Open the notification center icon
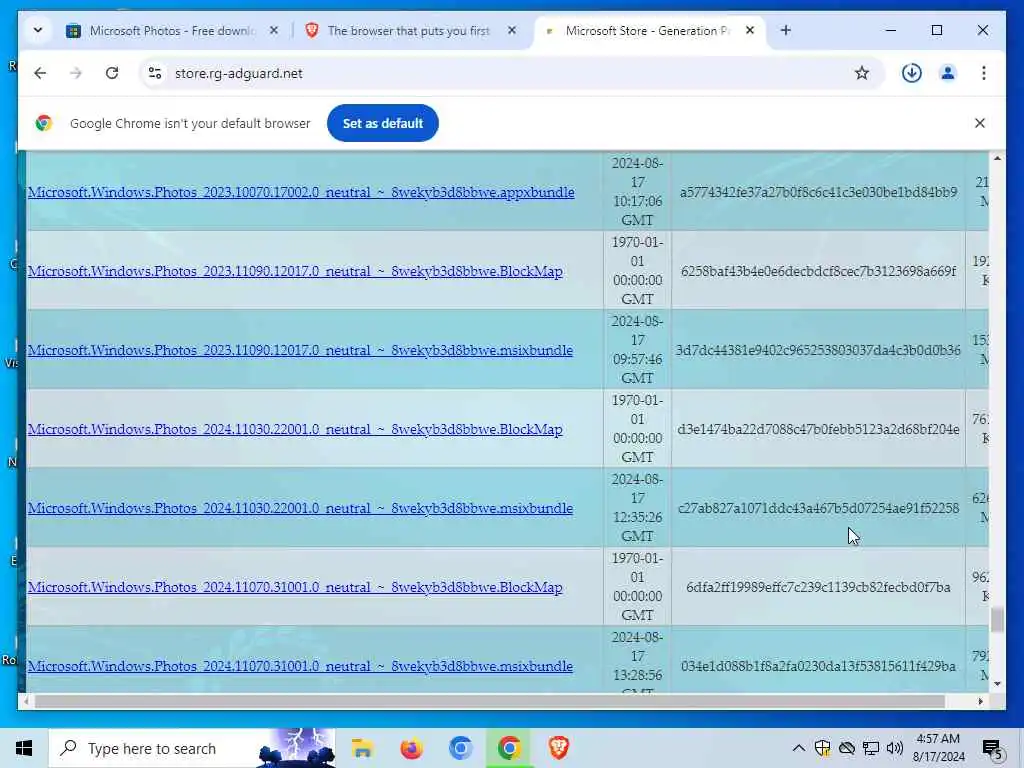Screen dimensions: 1024x768 tap(993, 748)
